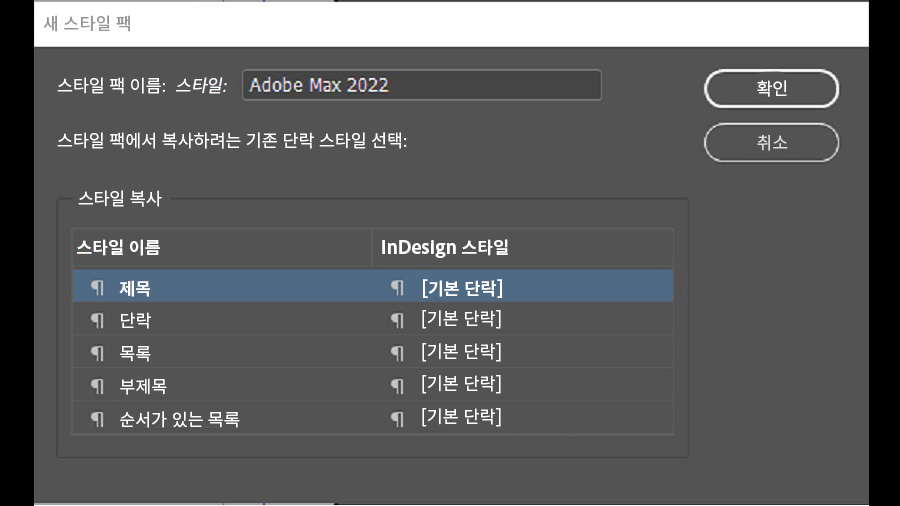Click paragraph icon beside 단락 name
900x506 pixels.
coord(98,320)
